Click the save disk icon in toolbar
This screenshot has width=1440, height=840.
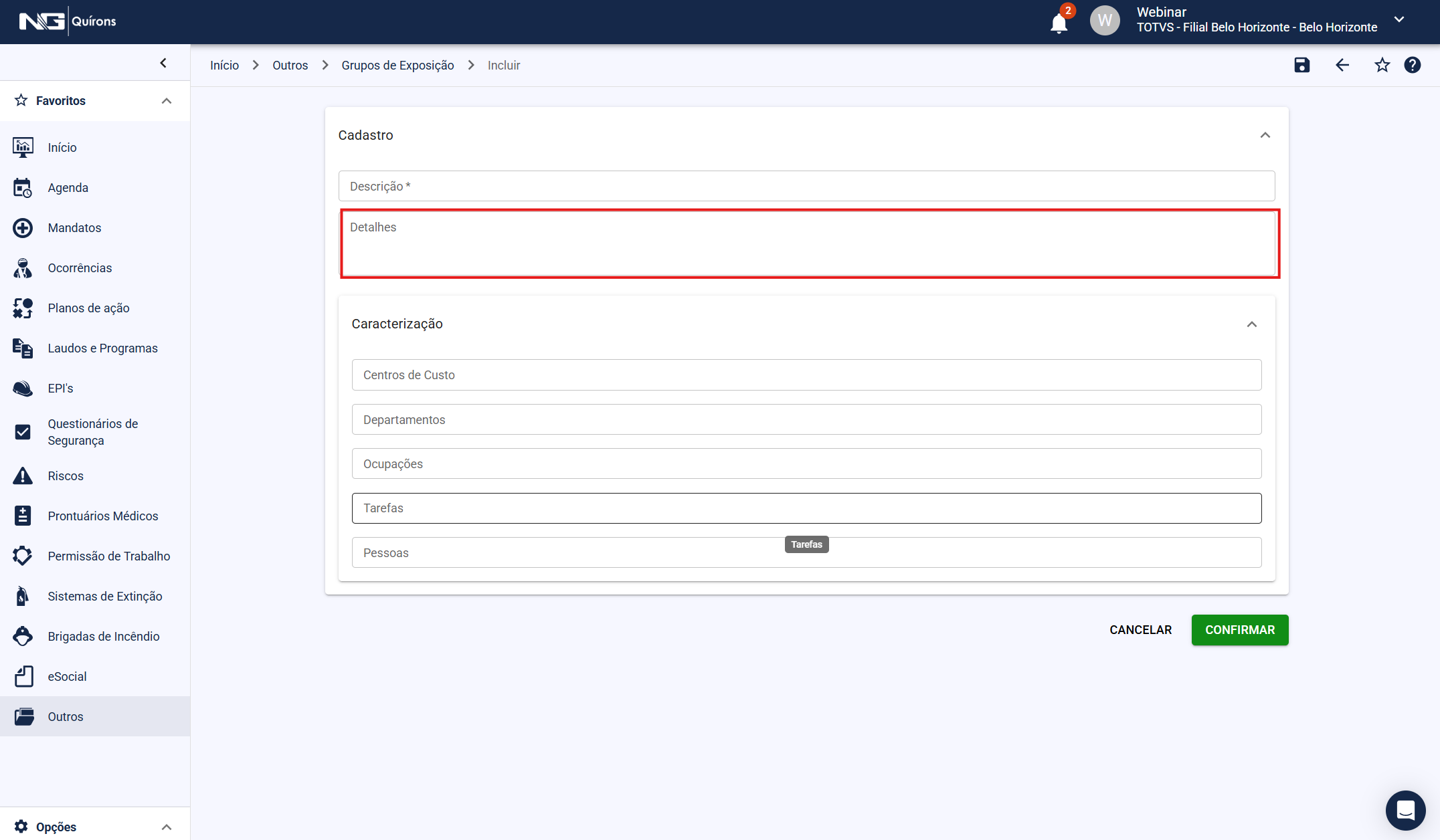(1301, 65)
